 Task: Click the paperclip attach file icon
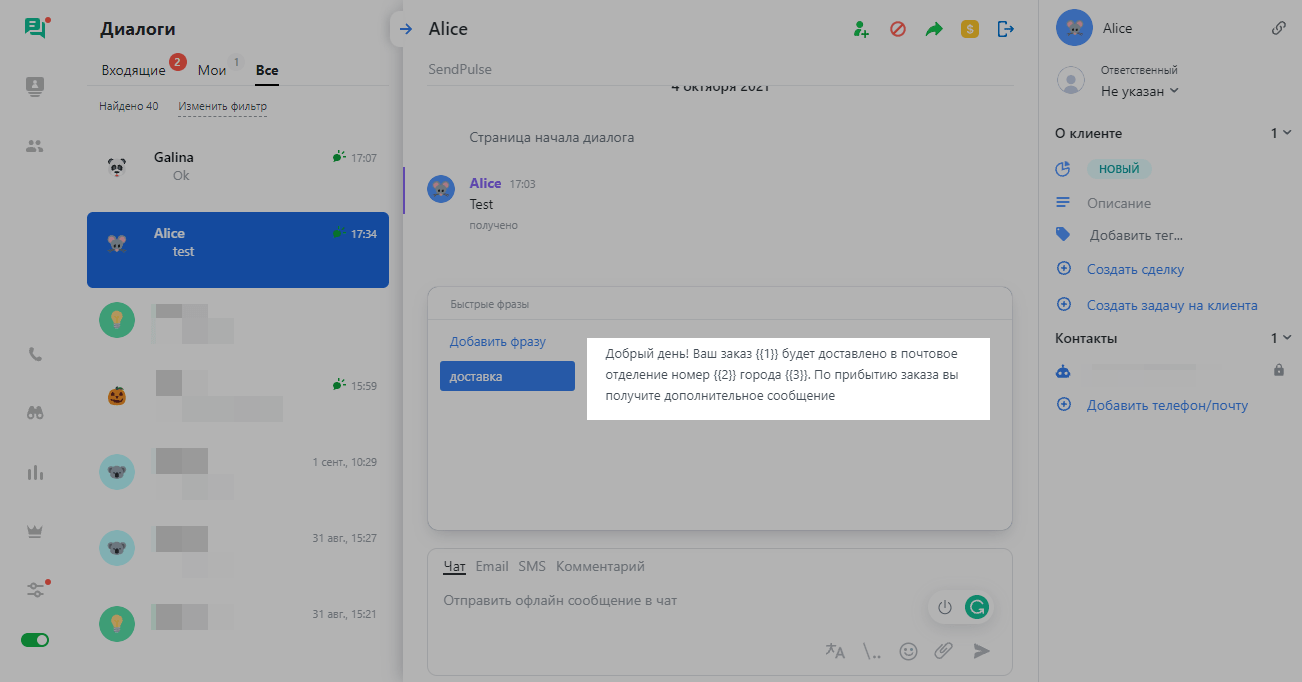944,651
